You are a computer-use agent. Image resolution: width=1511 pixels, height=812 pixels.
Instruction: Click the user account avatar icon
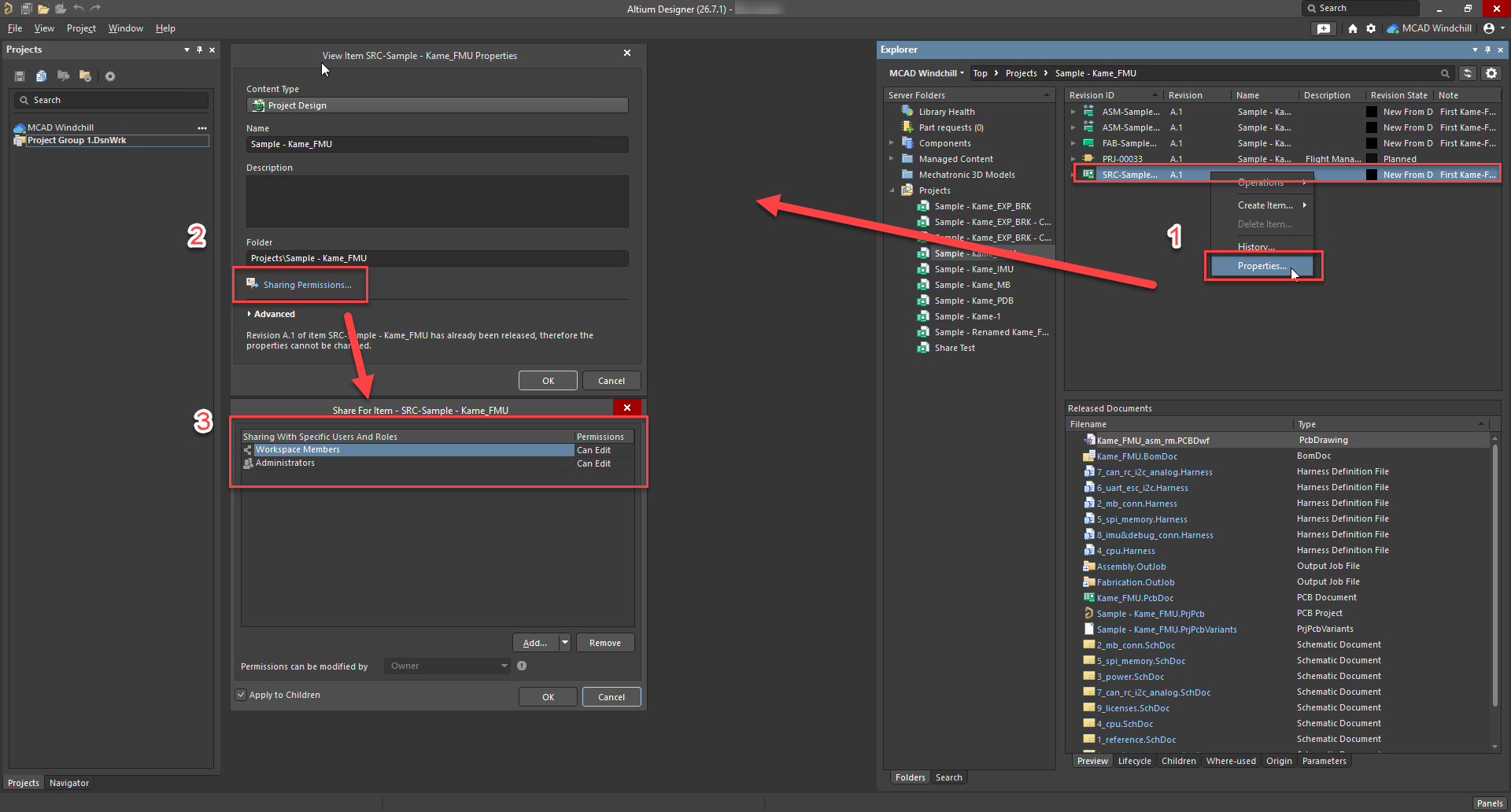(x=1489, y=28)
